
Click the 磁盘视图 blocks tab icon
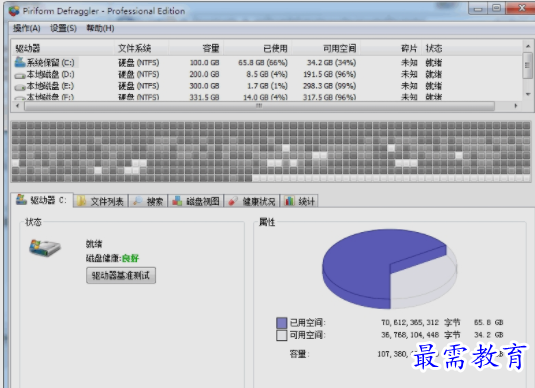coord(177,201)
